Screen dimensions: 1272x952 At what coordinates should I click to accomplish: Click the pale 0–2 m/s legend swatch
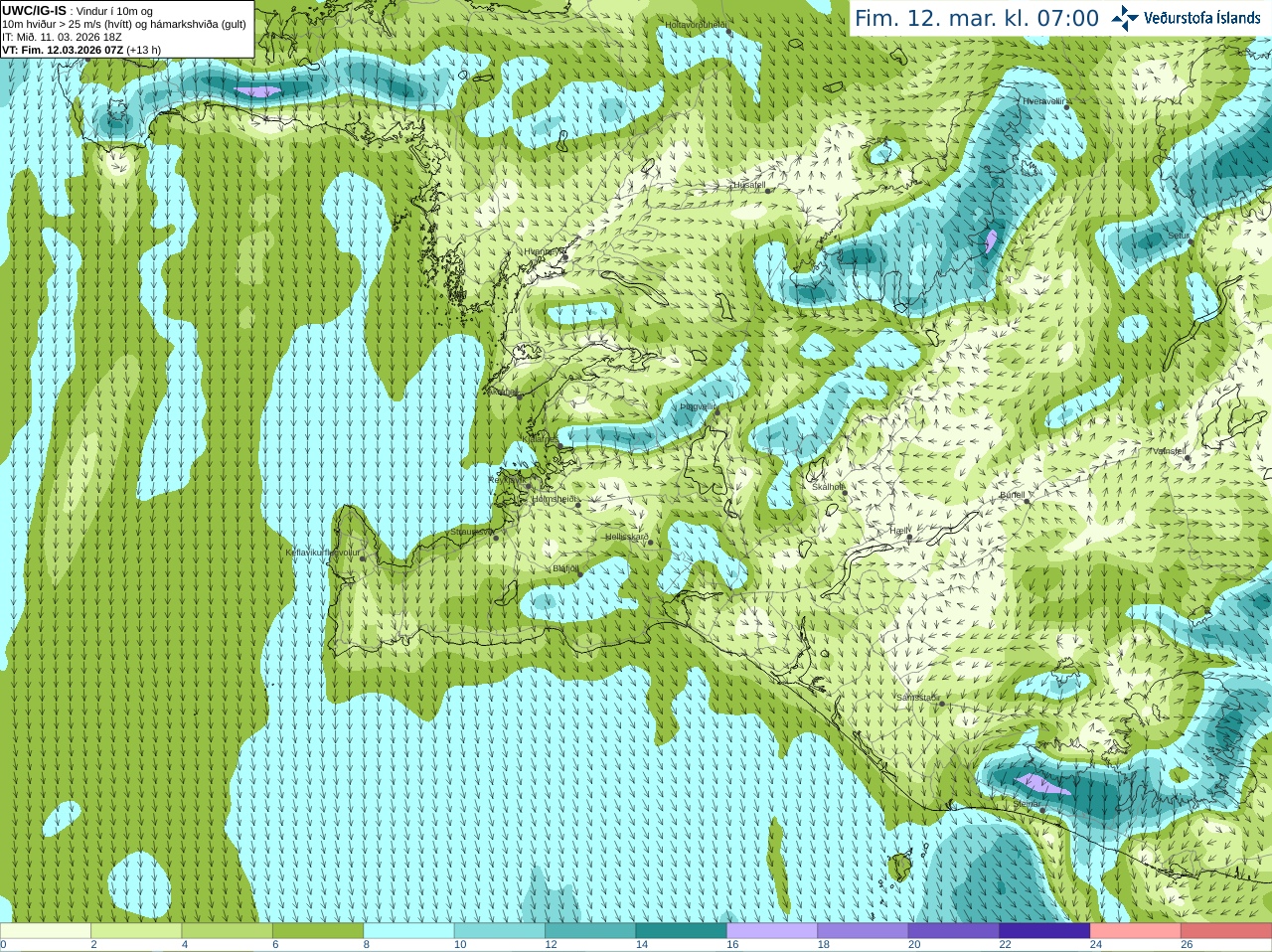click(x=46, y=931)
